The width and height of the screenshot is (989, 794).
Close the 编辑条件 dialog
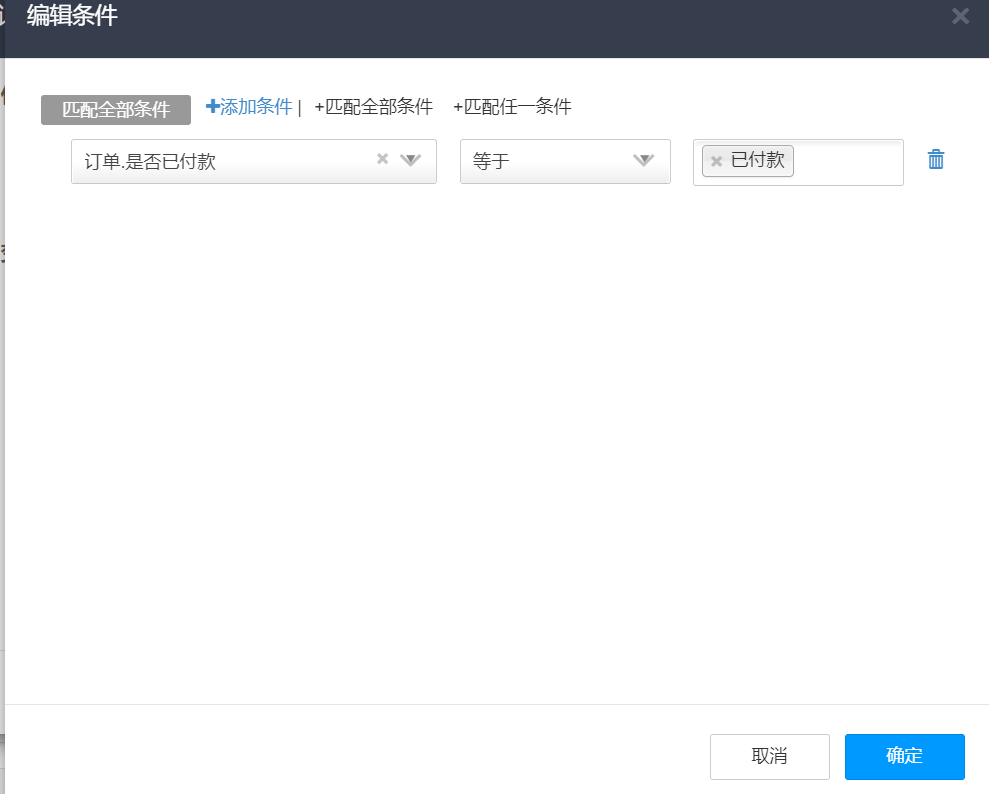[x=960, y=16]
